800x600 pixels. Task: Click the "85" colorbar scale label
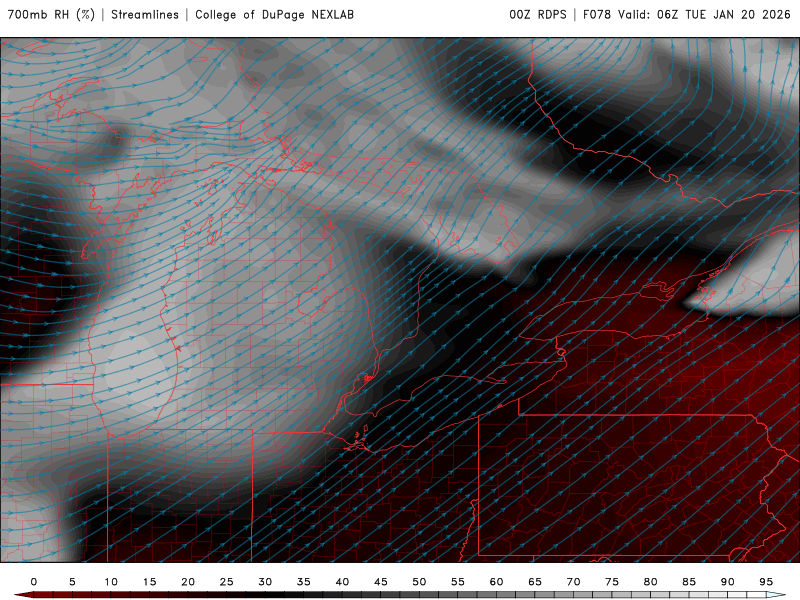689,582
